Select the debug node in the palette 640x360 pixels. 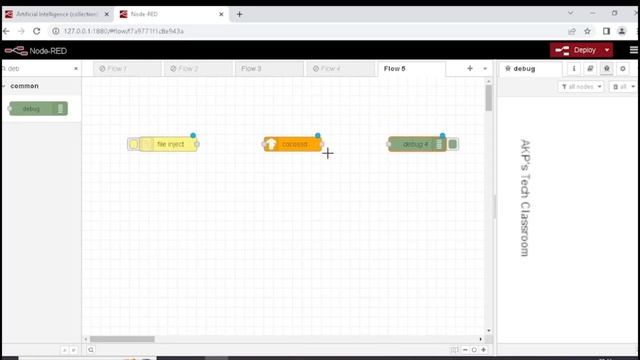click(x=38, y=109)
